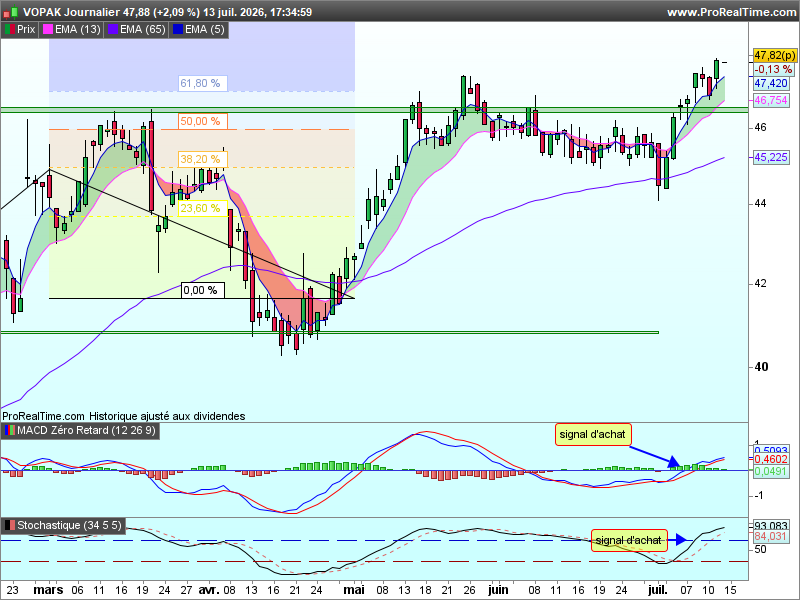Image resolution: width=800 pixels, height=600 pixels.
Task: Click the purple EMA (65) color swatch
Action: tap(113, 30)
